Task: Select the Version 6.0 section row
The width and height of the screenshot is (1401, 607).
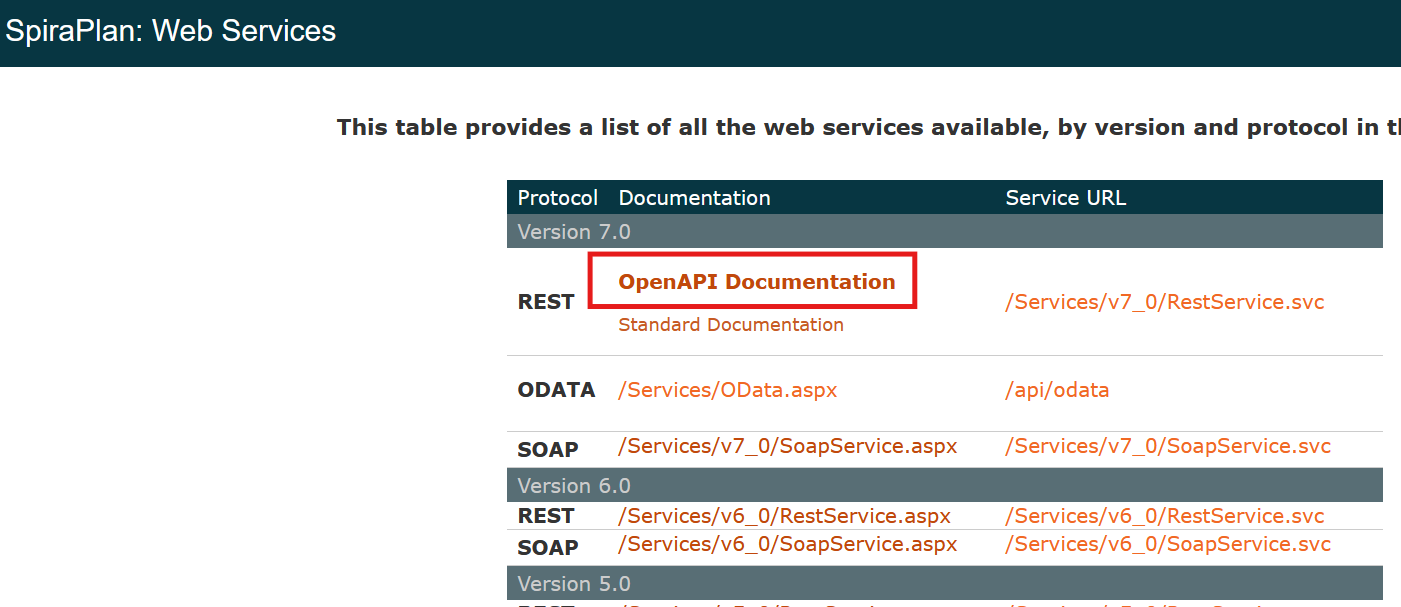Action: pyautogui.click(x=574, y=486)
